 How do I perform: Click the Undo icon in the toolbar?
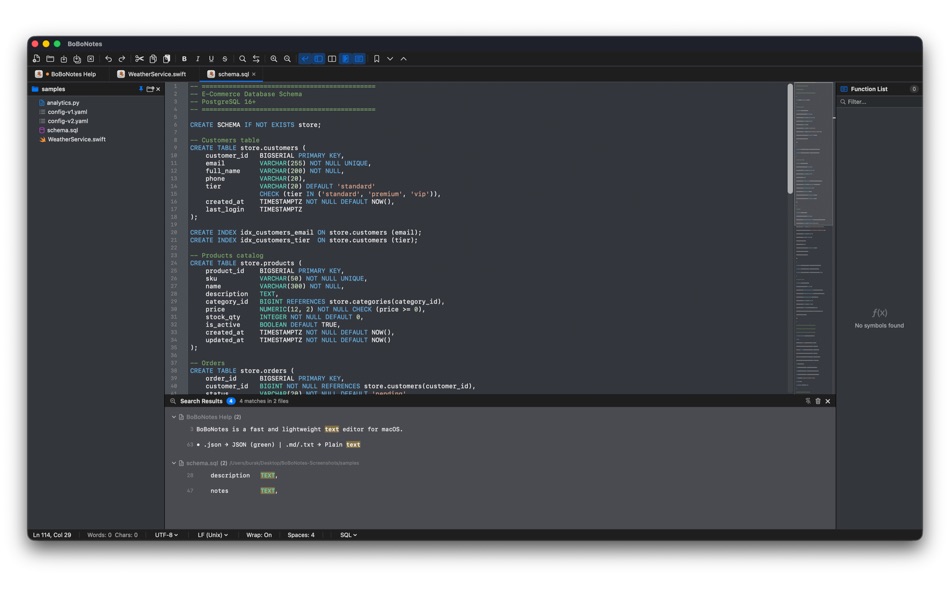click(x=108, y=58)
